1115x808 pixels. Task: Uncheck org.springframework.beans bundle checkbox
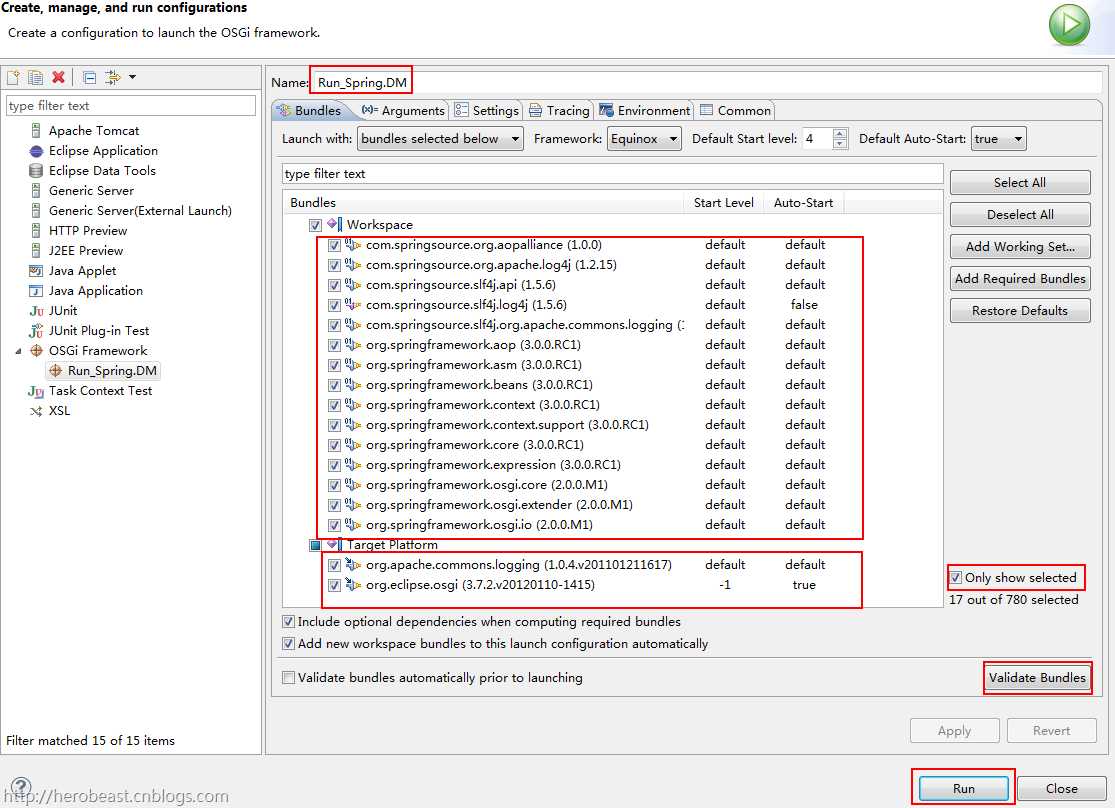point(334,385)
